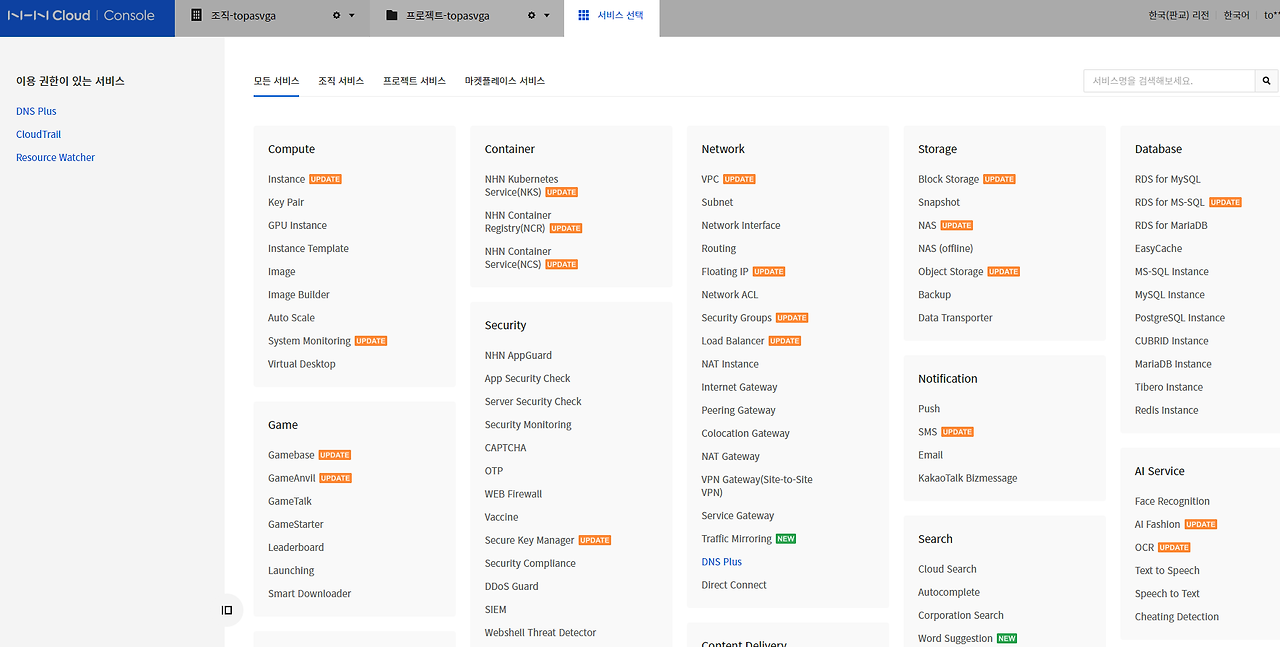Open the VPC service
This screenshot has height=647, width=1280.
[710, 180]
